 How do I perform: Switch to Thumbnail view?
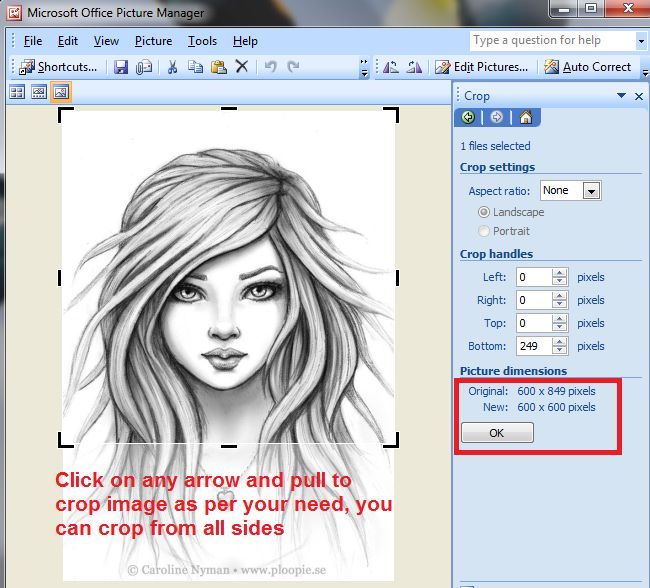[x=17, y=92]
